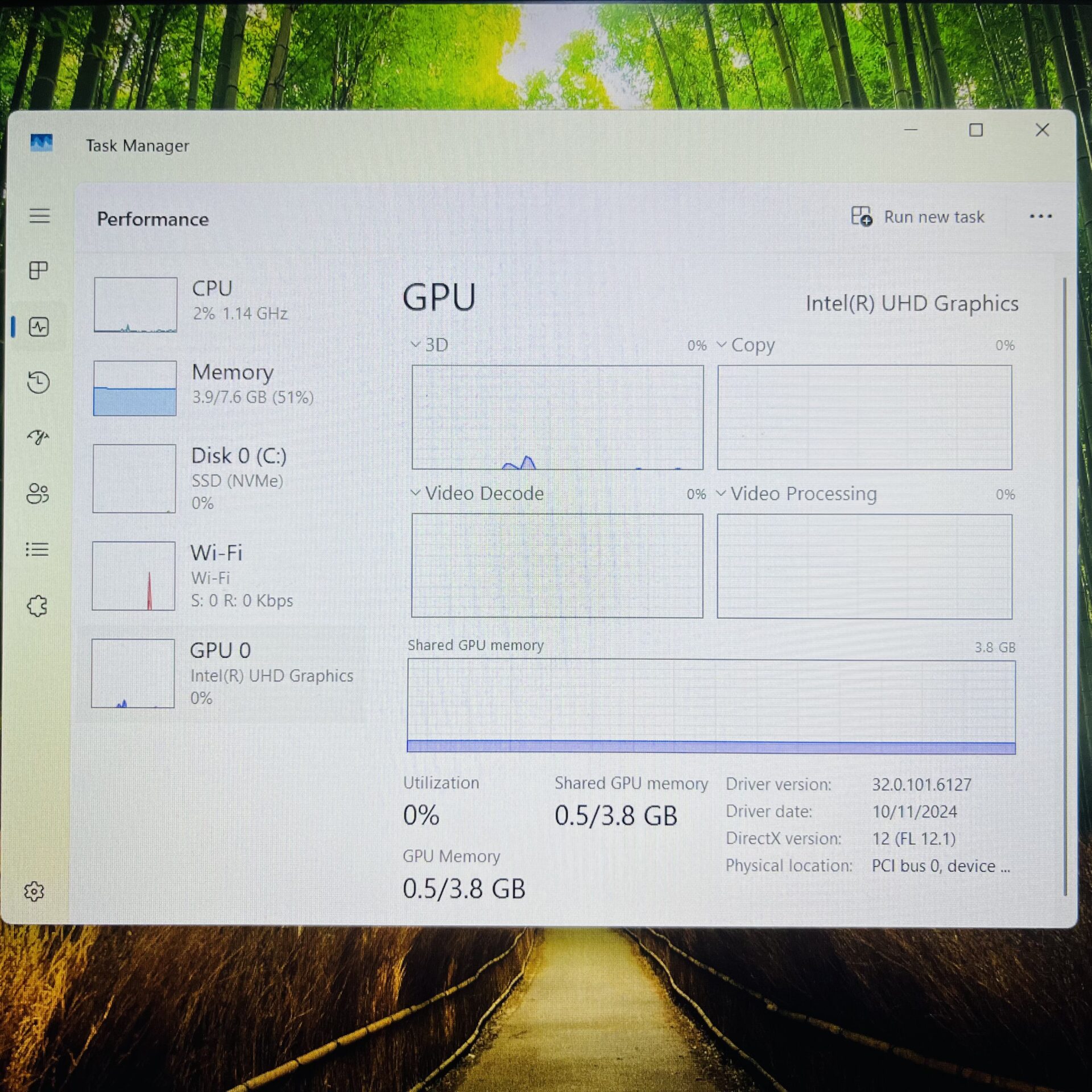Open the Services puzzle icon

pyautogui.click(x=37, y=606)
